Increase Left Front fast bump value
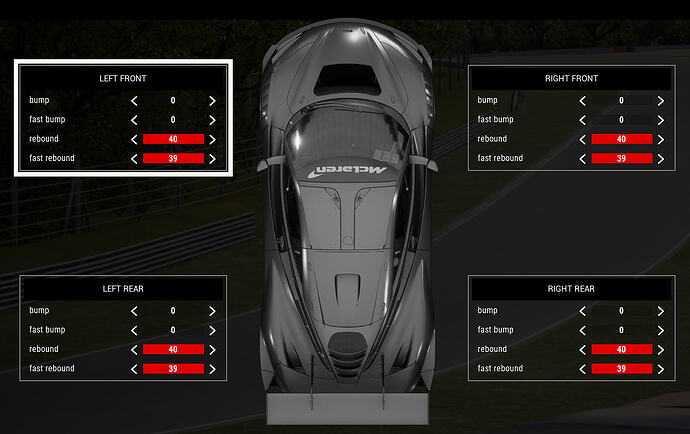 coord(213,120)
